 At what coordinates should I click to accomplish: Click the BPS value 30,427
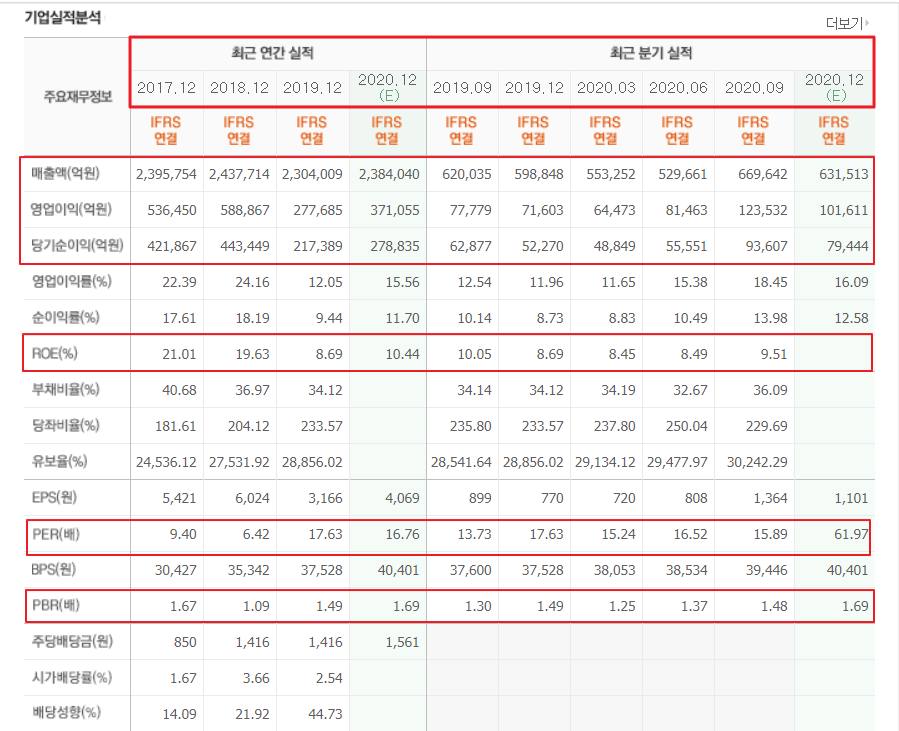click(175, 570)
